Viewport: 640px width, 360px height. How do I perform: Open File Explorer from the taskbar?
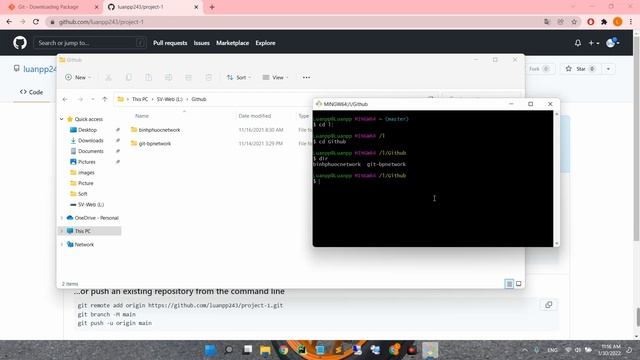[265, 350]
